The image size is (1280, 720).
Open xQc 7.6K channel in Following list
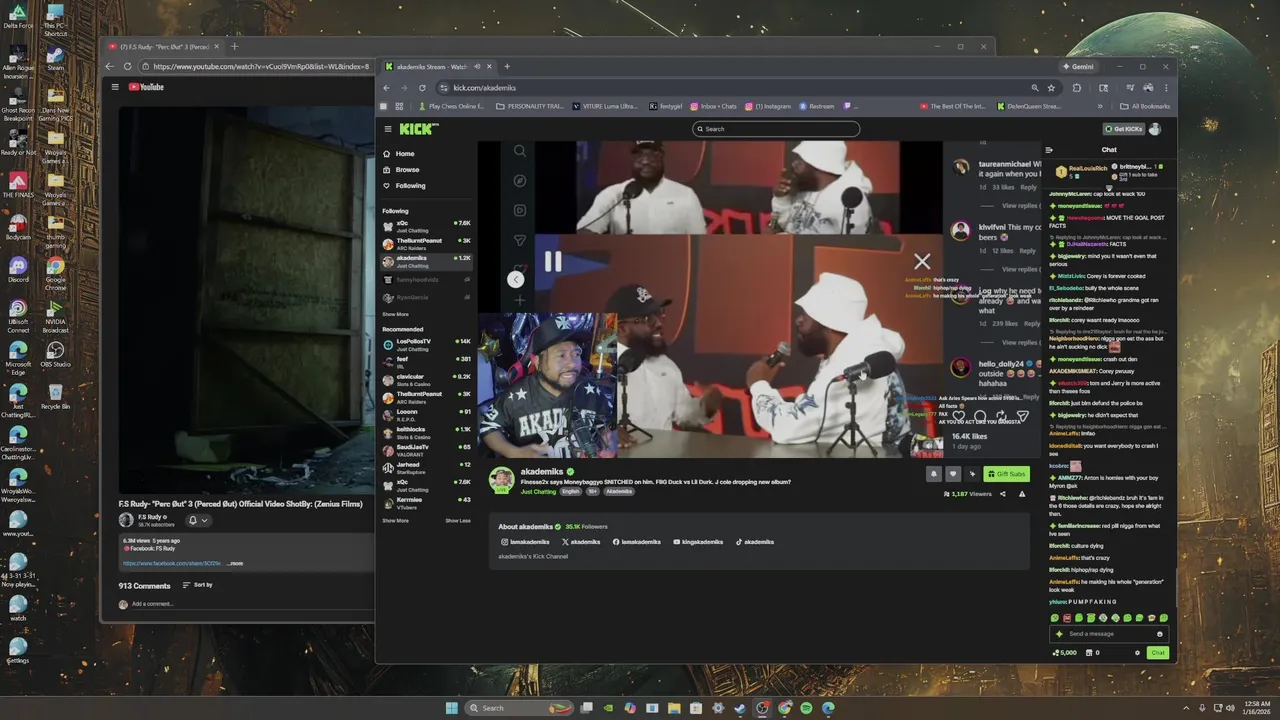coord(427,226)
